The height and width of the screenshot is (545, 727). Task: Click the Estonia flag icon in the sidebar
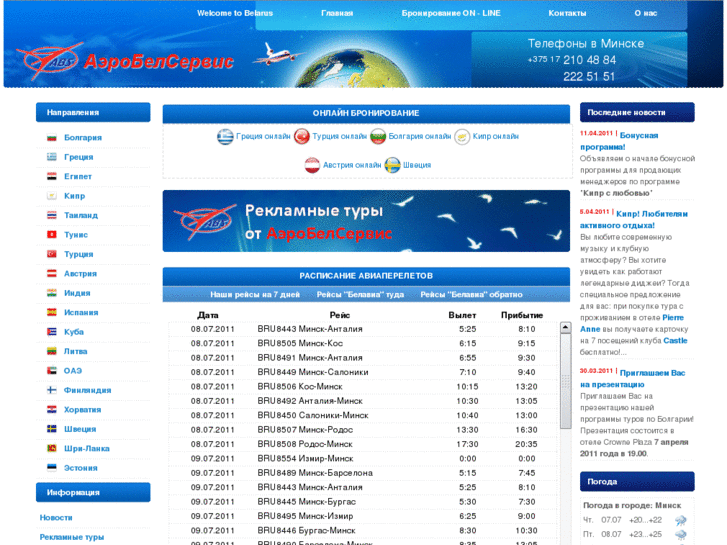pos(51,468)
